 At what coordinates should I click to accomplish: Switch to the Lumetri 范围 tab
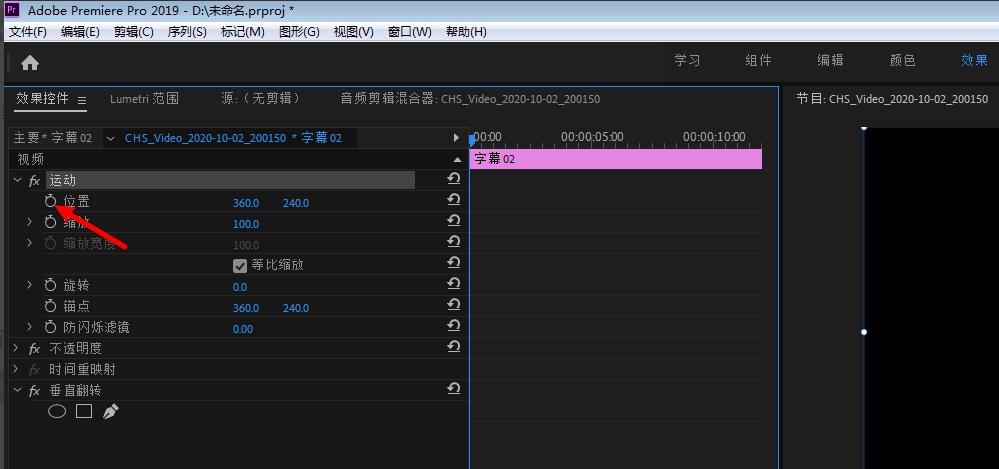(144, 99)
